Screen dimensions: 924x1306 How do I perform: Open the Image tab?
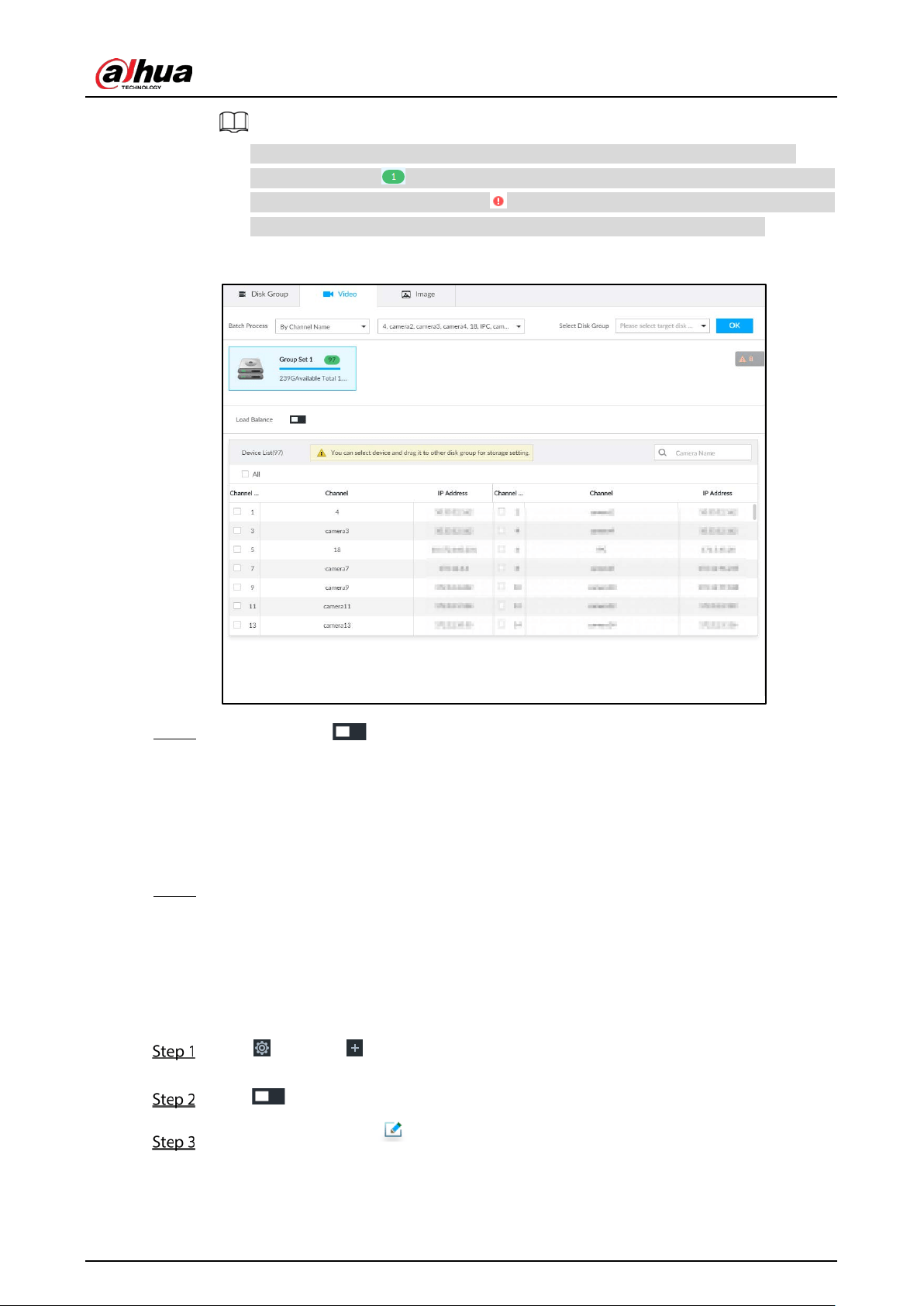click(418, 295)
